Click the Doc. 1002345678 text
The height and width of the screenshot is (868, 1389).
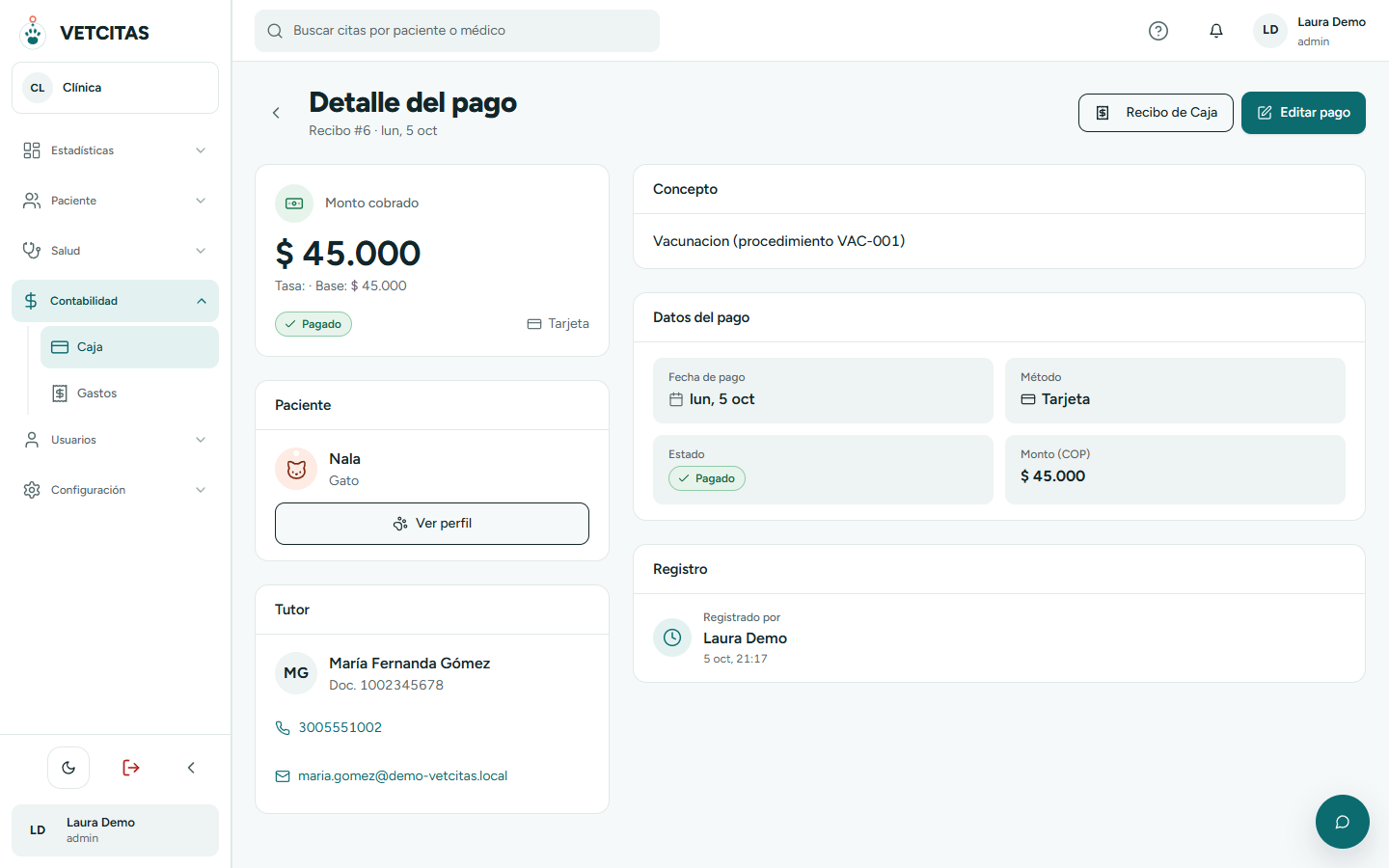[386, 686]
